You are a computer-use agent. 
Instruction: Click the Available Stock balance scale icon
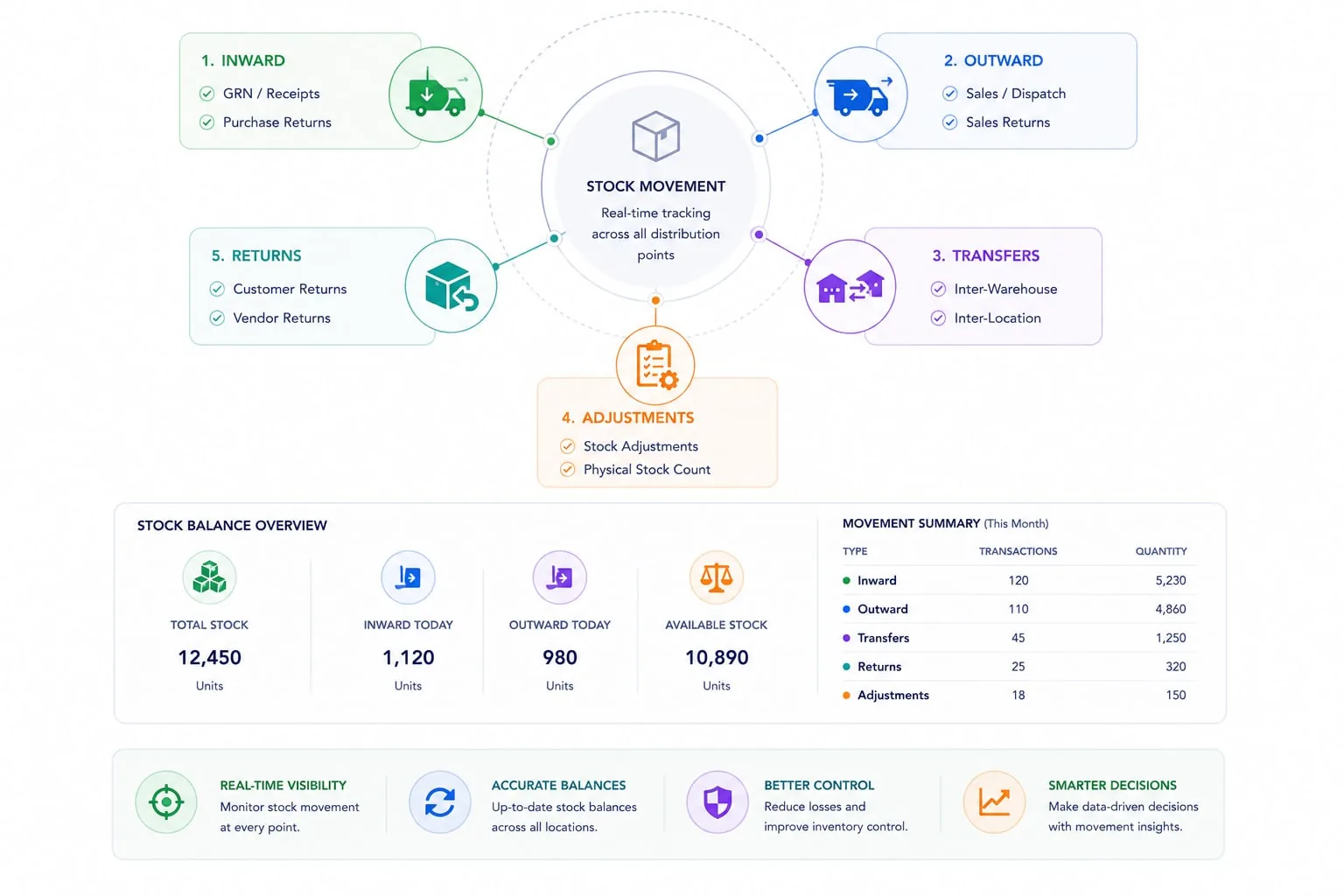point(717,577)
